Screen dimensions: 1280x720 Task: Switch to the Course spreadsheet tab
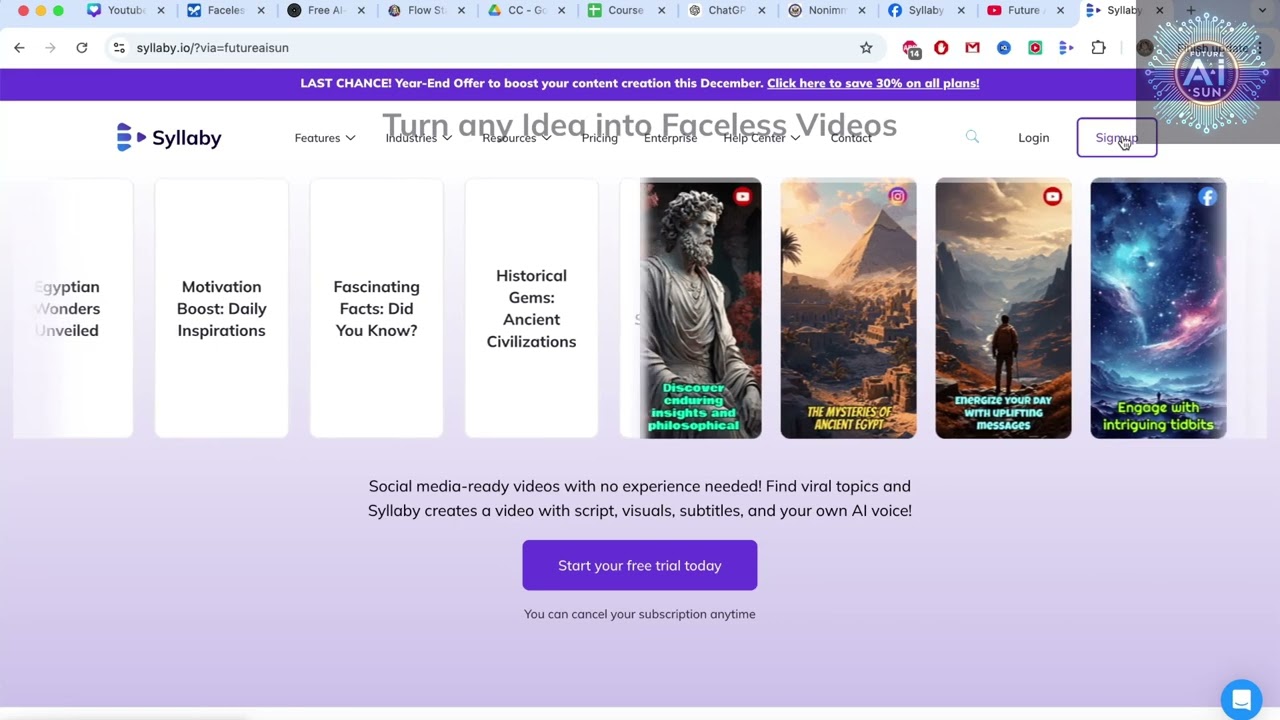625,11
